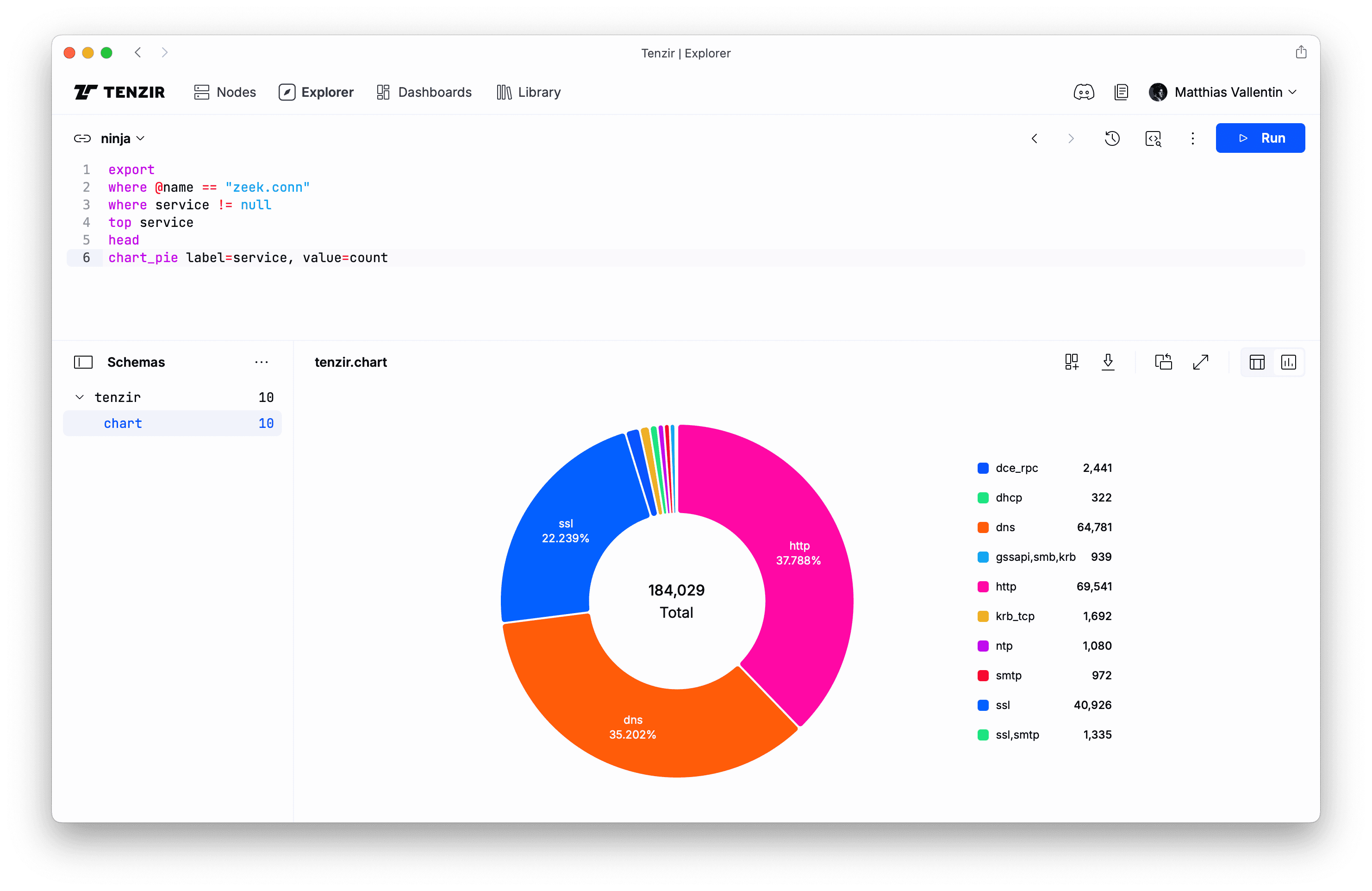The image size is (1372, 891).
Task: Copy the pipeline share link icon beside ninja
Action: pyautogui.click(x=83, y=138)
